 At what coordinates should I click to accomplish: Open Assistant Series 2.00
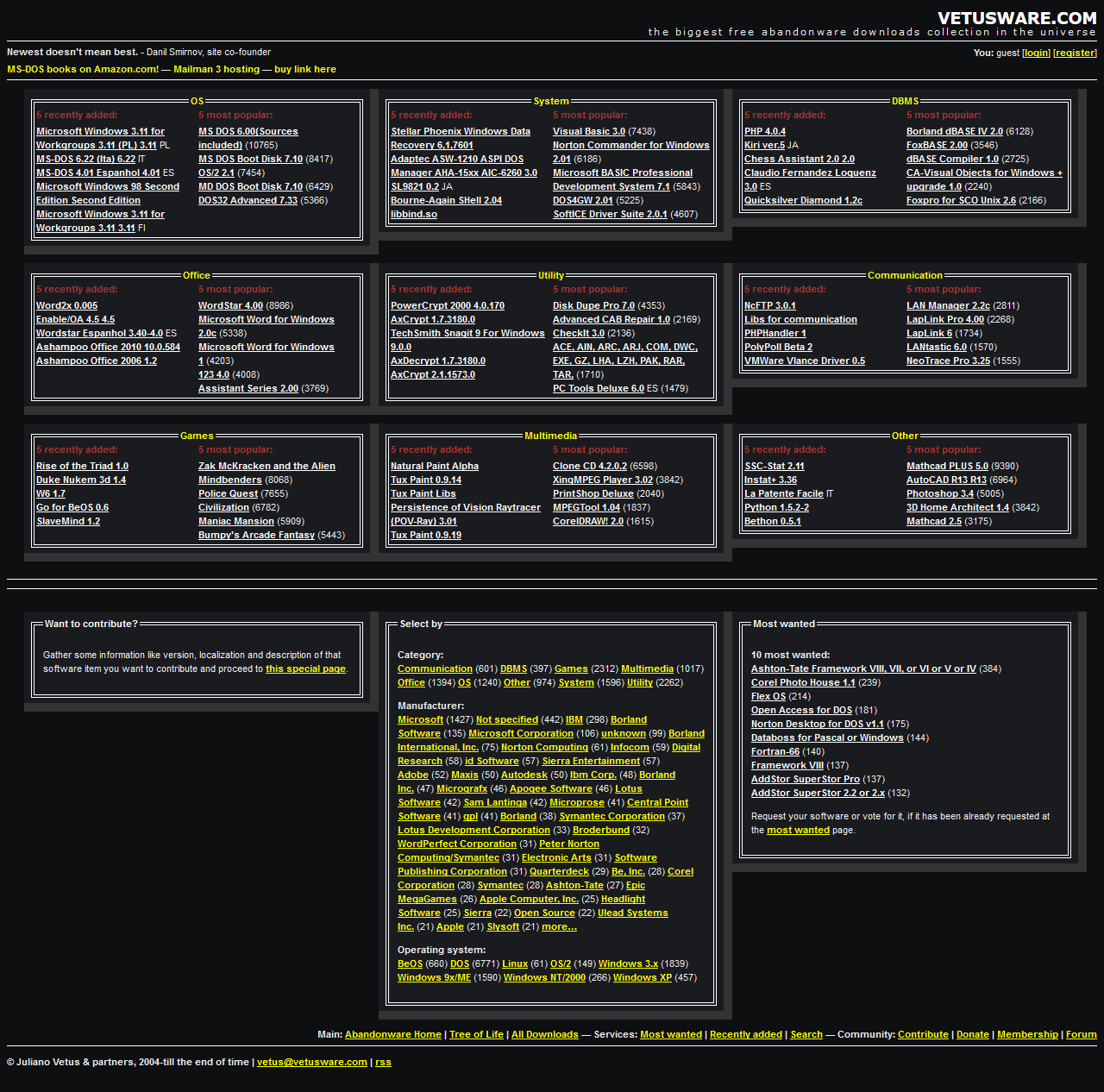[248, 388]
